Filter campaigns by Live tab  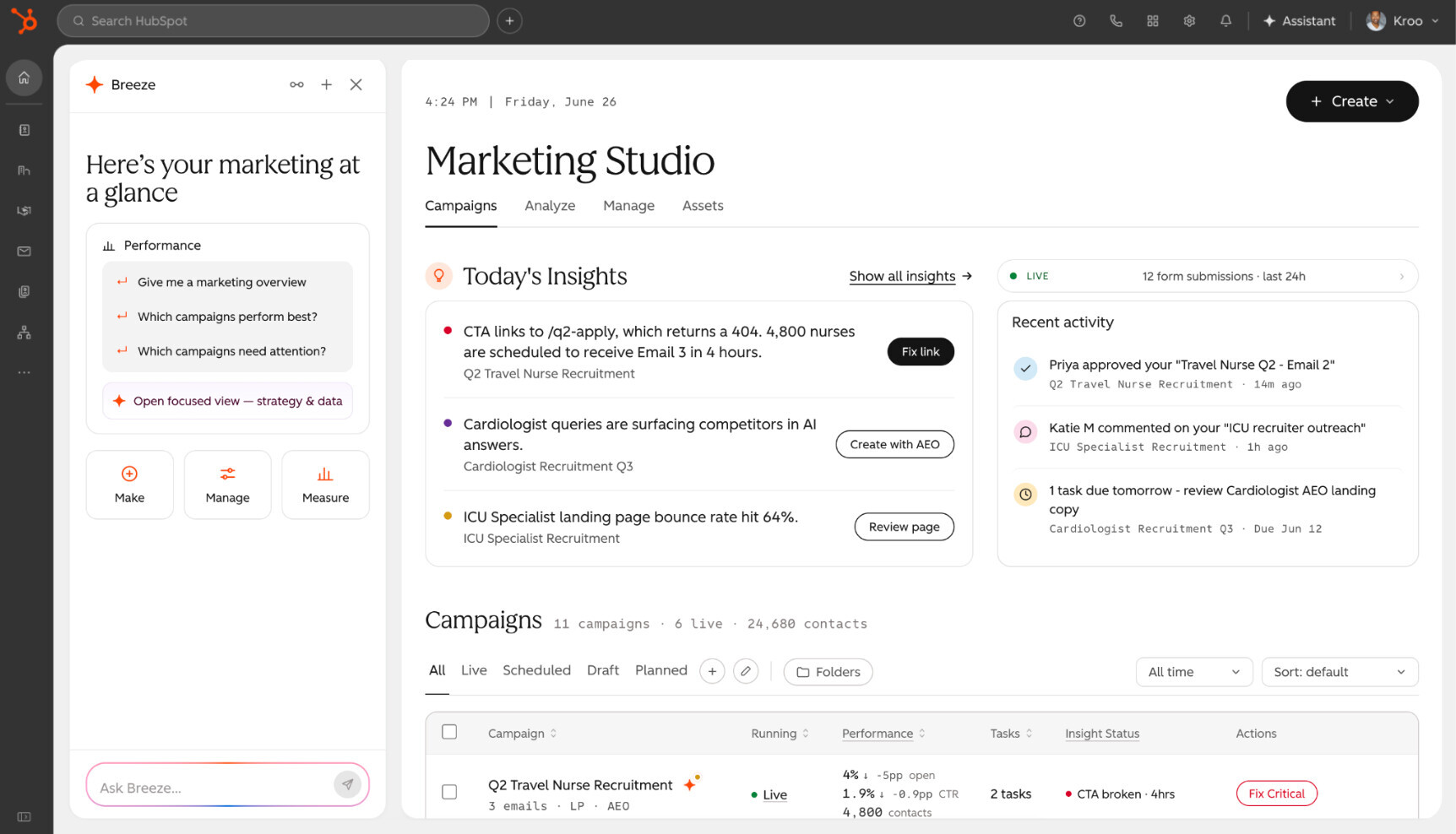pyautogui.click(x=474, y=670)
